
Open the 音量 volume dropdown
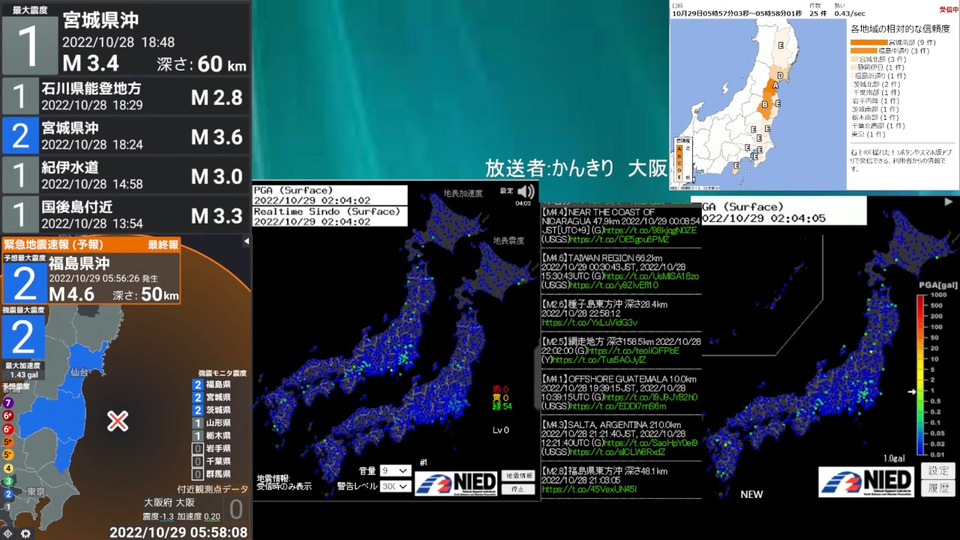395,470
